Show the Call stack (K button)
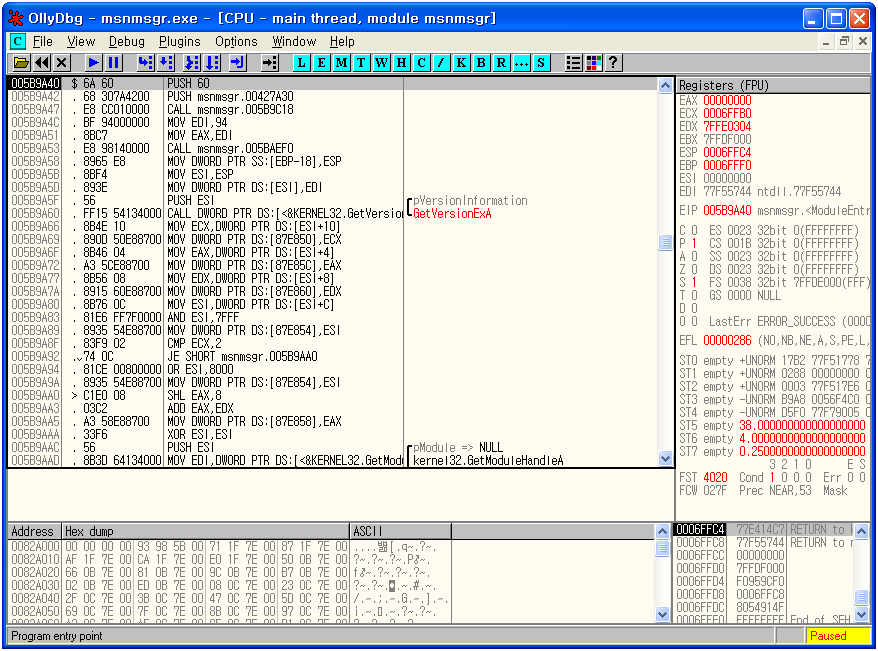This screenshot has height=651, width=878. tap(461, 63)
